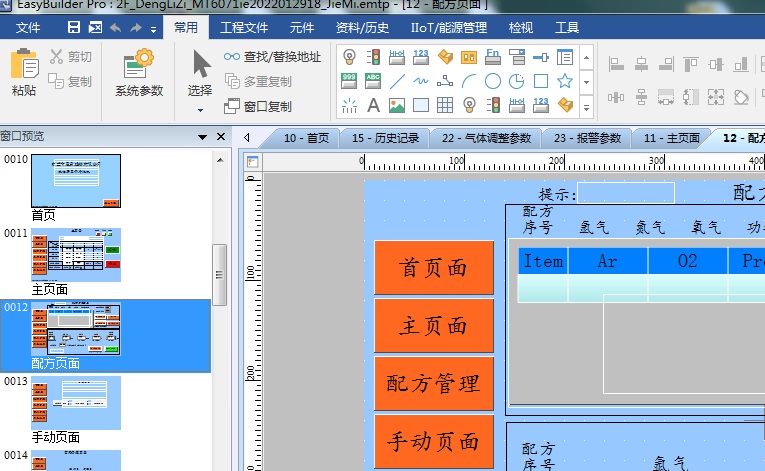The width and height of the screenshot is (765, 471).
Task: Open 系统参数 system parameters settings
Action: coord(139,73)
